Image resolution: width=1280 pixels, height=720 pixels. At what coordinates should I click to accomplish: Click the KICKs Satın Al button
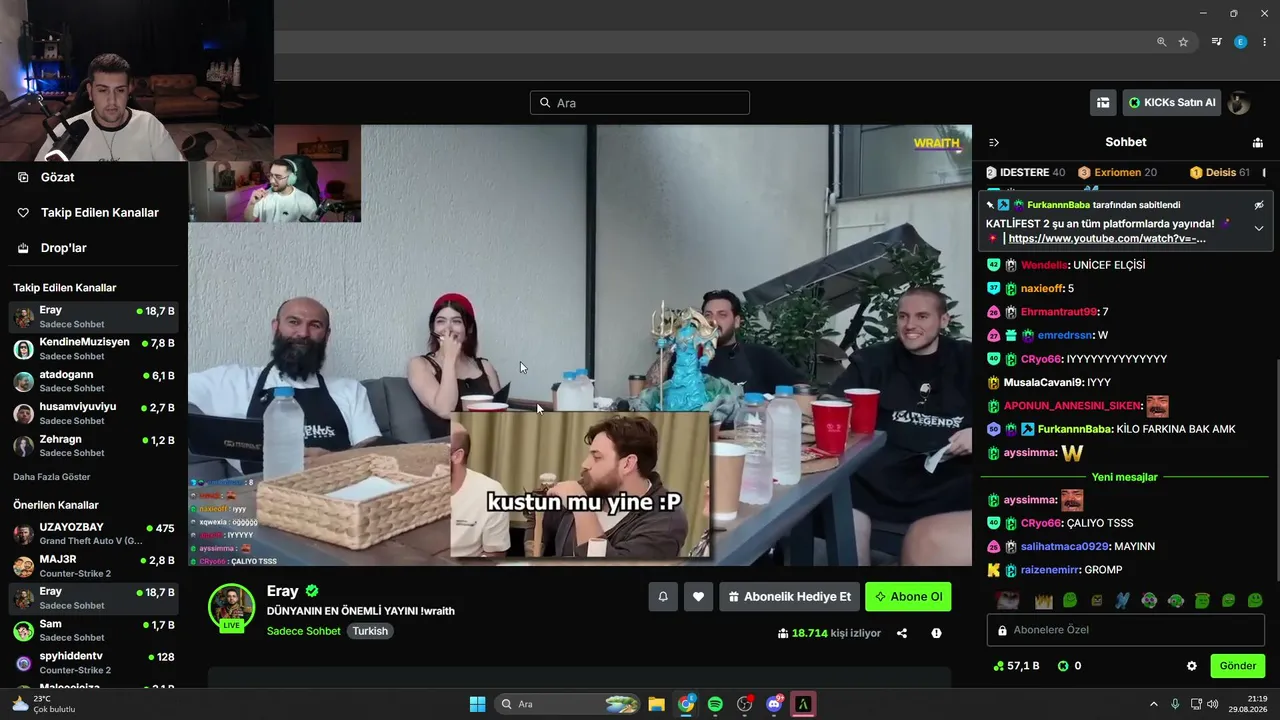click(1172, 102)
